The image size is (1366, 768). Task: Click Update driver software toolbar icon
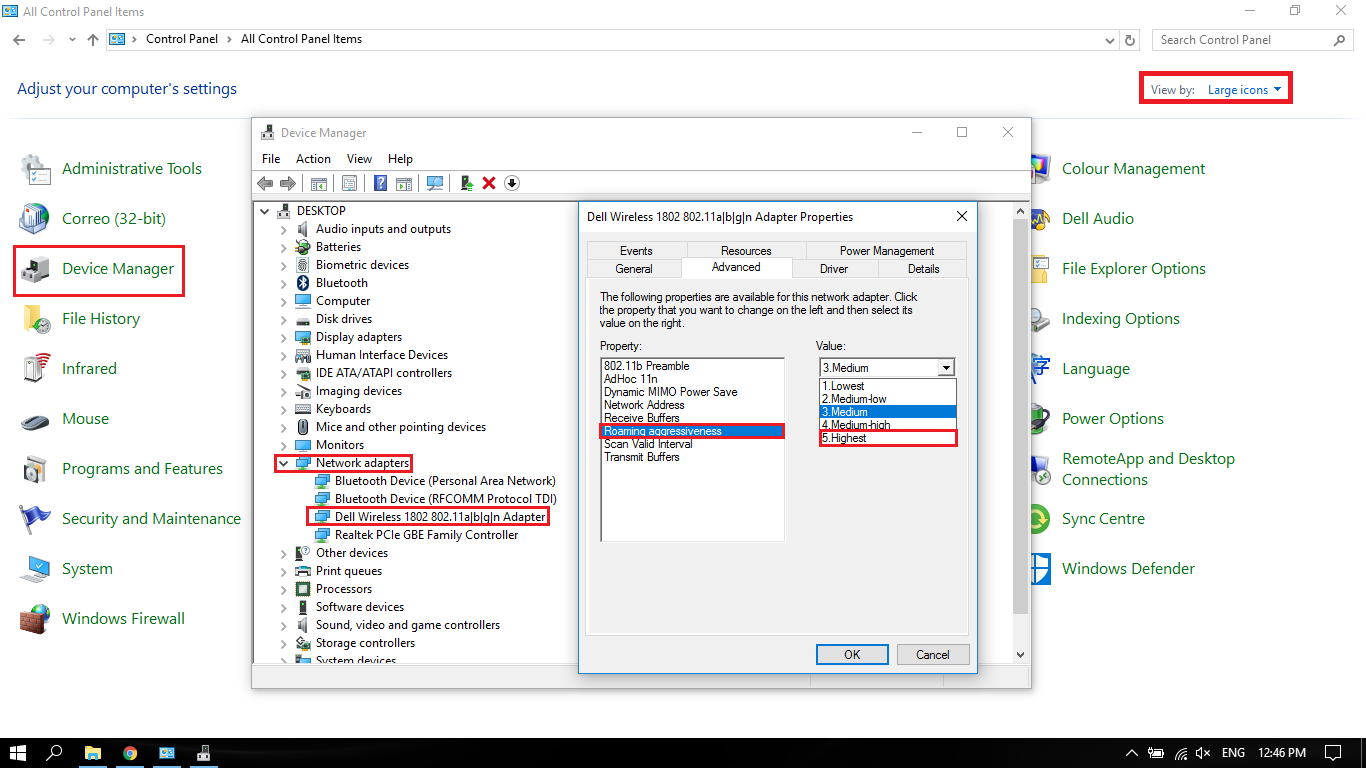tap(467, 183)
